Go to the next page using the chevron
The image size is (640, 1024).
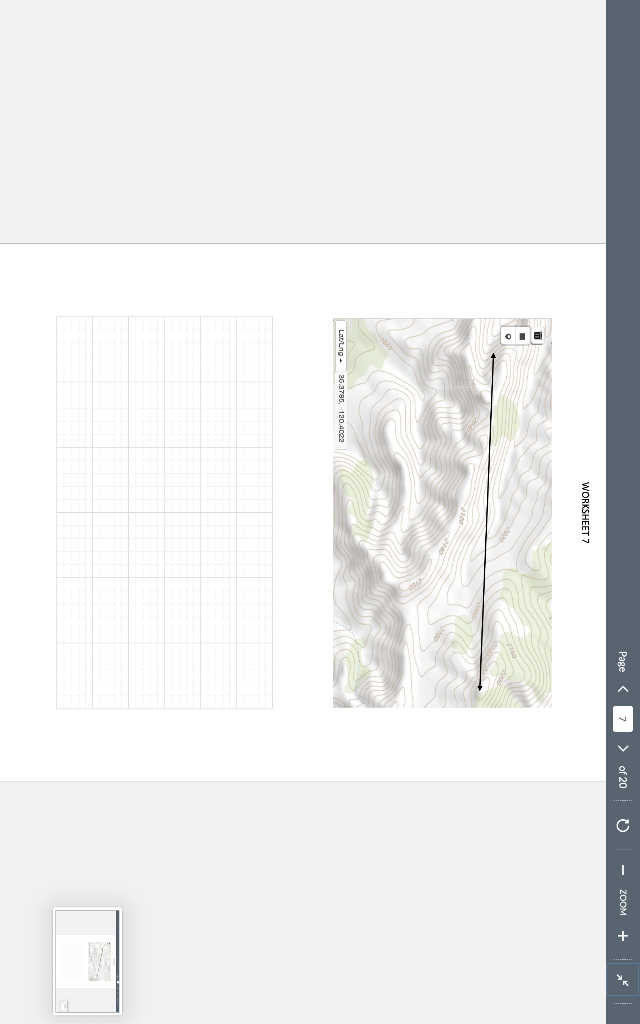[622, 748]
